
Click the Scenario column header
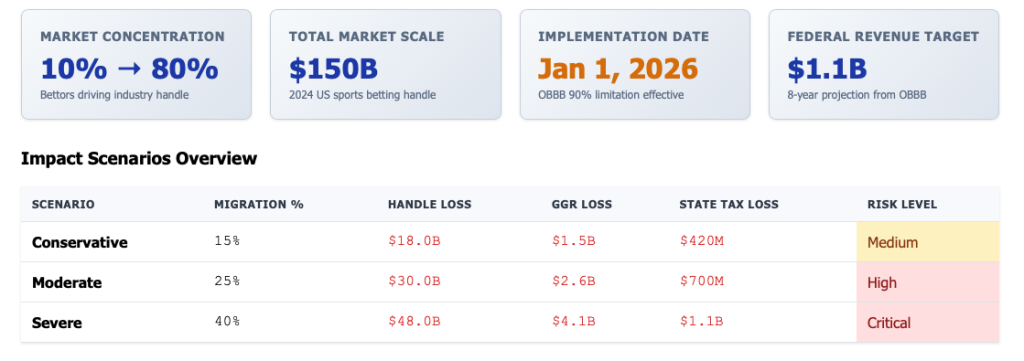[63, 204]
